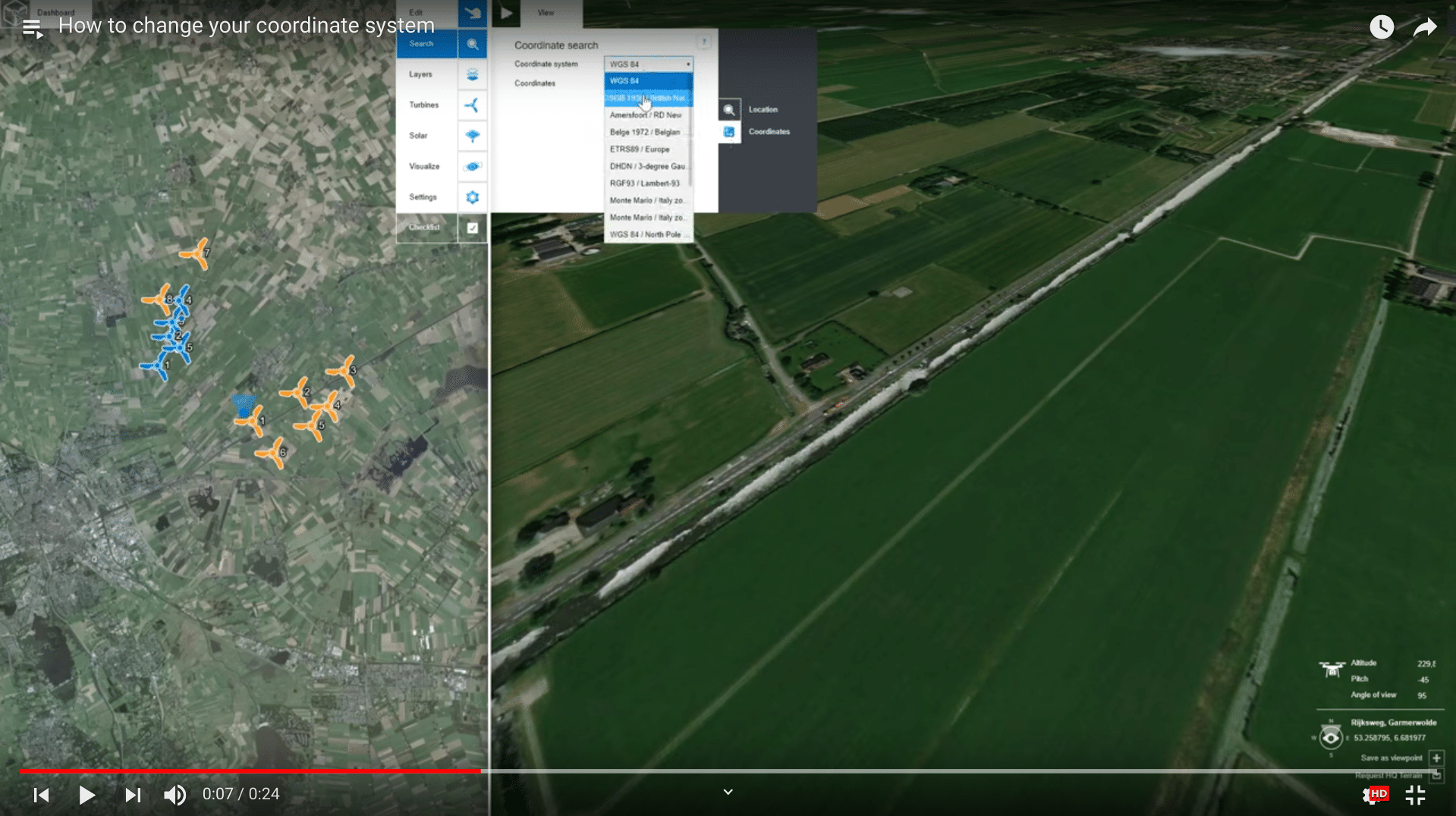Screen dimensions: 1456x816
Task: Select first Monte Mario / Italy zone option
Action: click(647, 200)
